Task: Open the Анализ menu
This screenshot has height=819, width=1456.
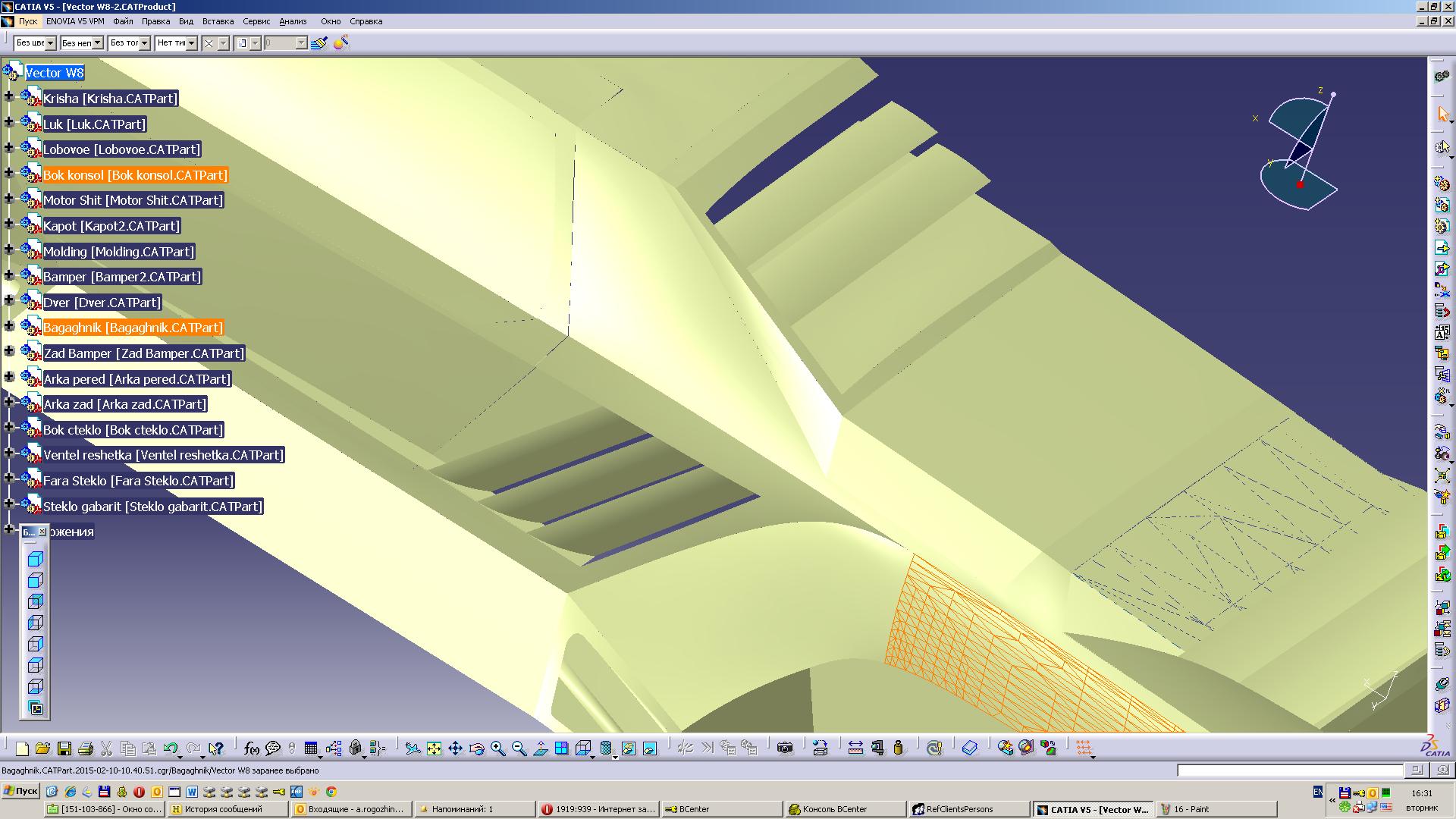Action: pyautogui.click(x=293, y=21)
